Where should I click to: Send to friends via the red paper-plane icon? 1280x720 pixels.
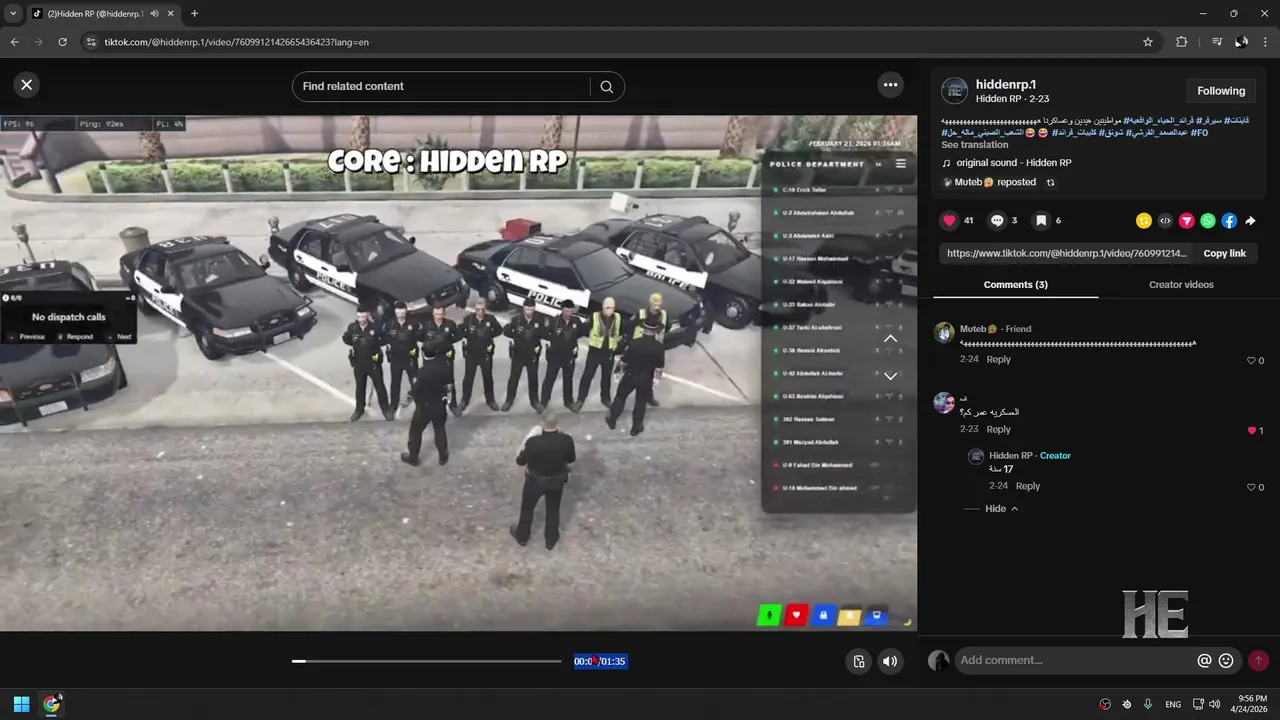1187,221
